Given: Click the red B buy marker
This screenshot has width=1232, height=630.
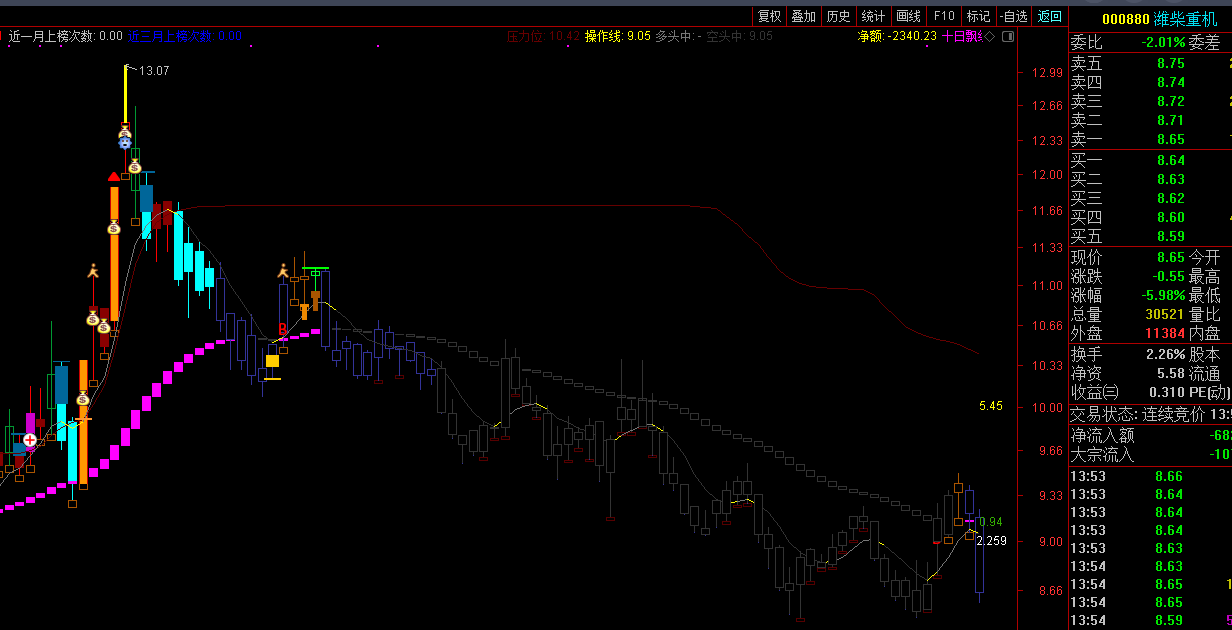Looking at the screenshot, I should 283,328.
